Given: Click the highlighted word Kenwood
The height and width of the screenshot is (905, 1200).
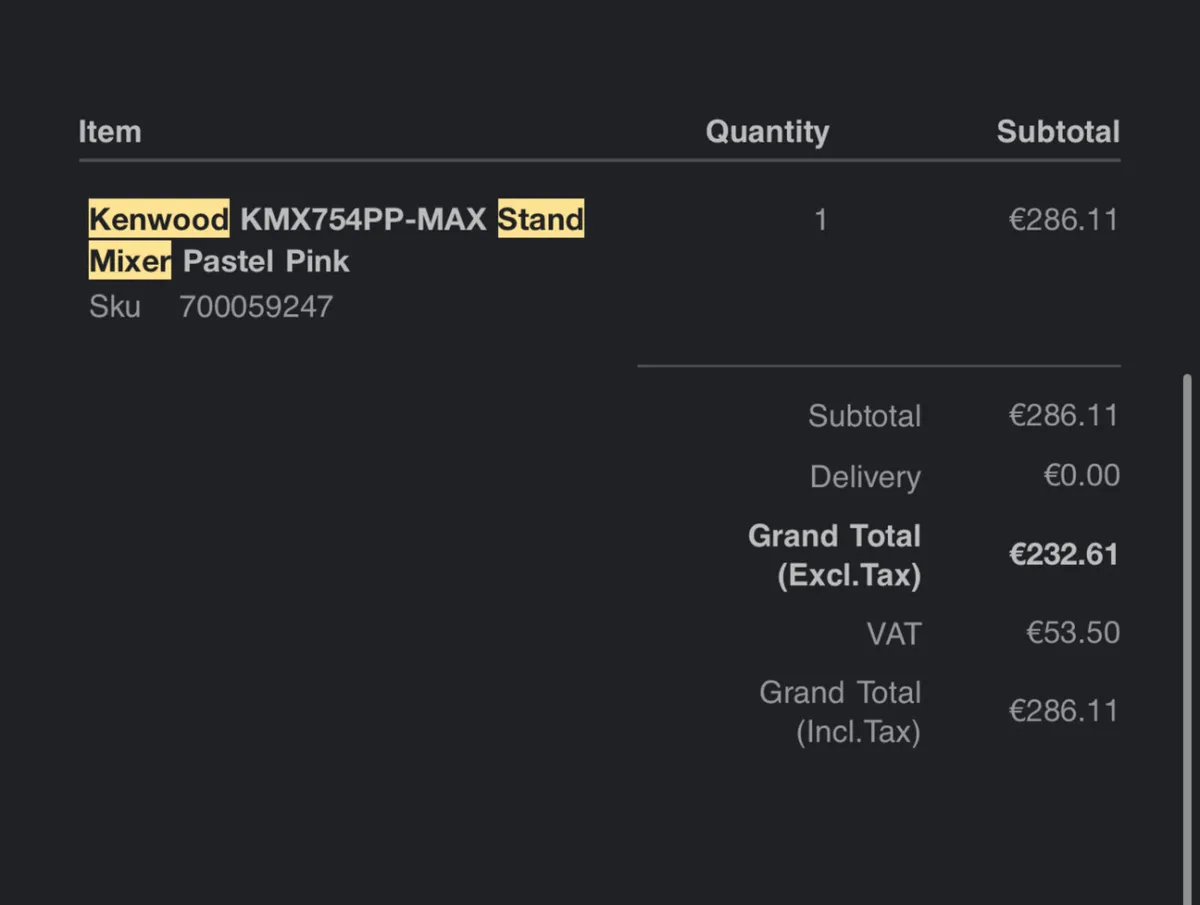Looking at the screenshot, I should coord(159,219).
